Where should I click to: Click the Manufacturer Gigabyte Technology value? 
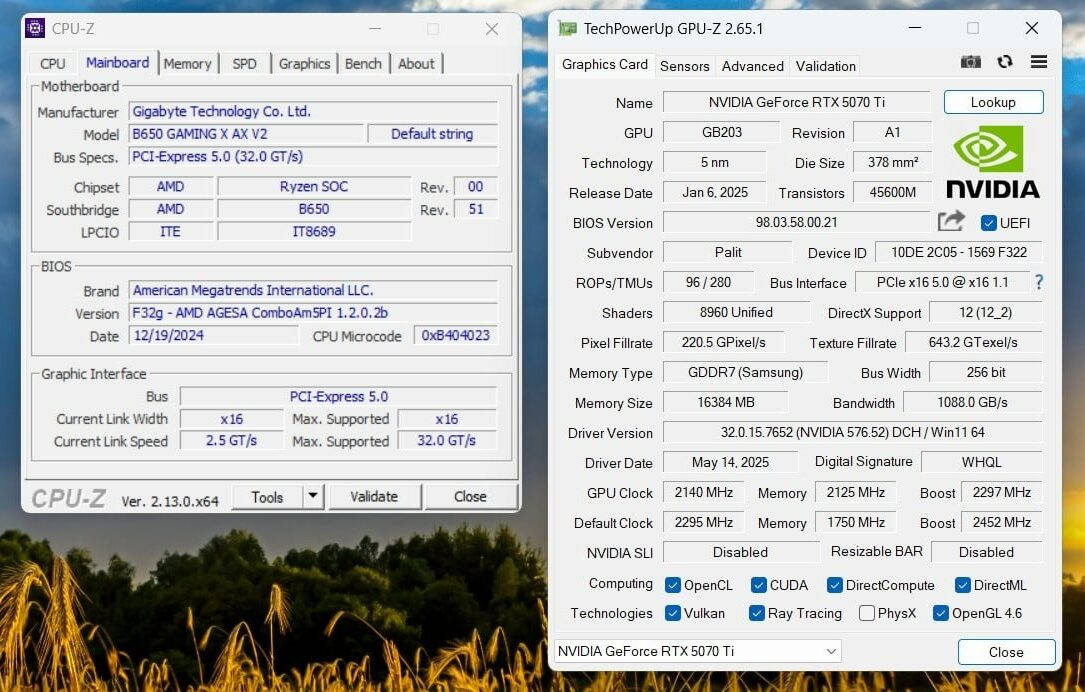click(x=313, y=111)
